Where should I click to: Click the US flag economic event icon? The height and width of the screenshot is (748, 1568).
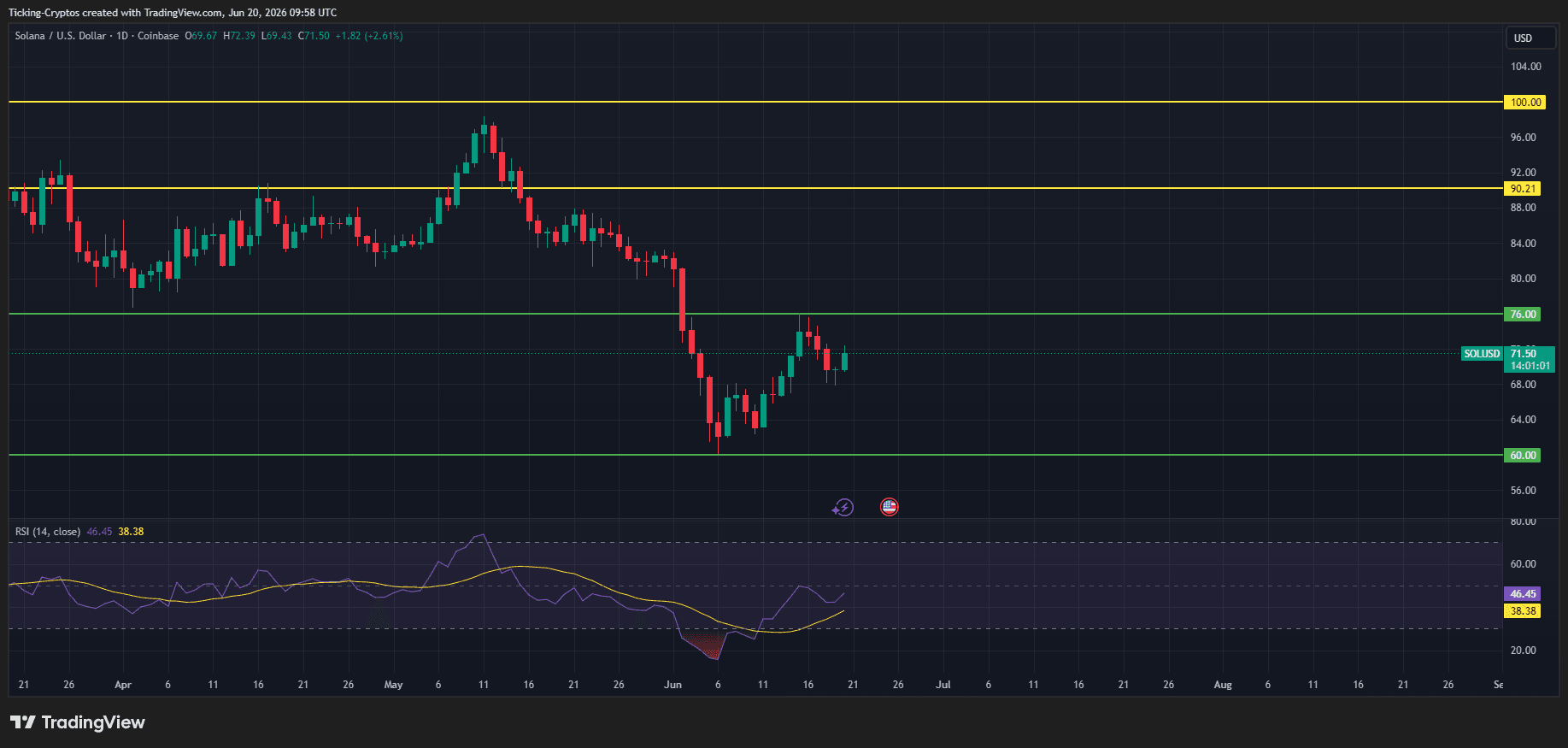coord(890,507)
